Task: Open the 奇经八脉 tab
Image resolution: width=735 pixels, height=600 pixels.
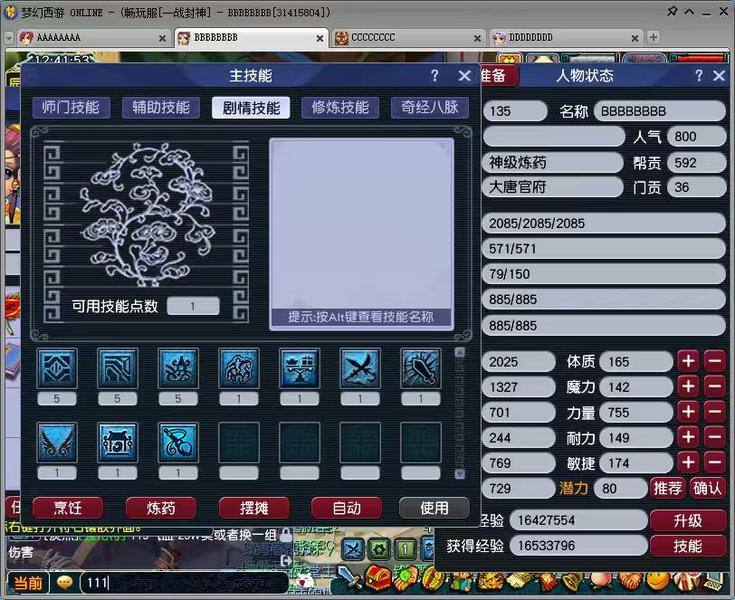Action: [430, 107]
